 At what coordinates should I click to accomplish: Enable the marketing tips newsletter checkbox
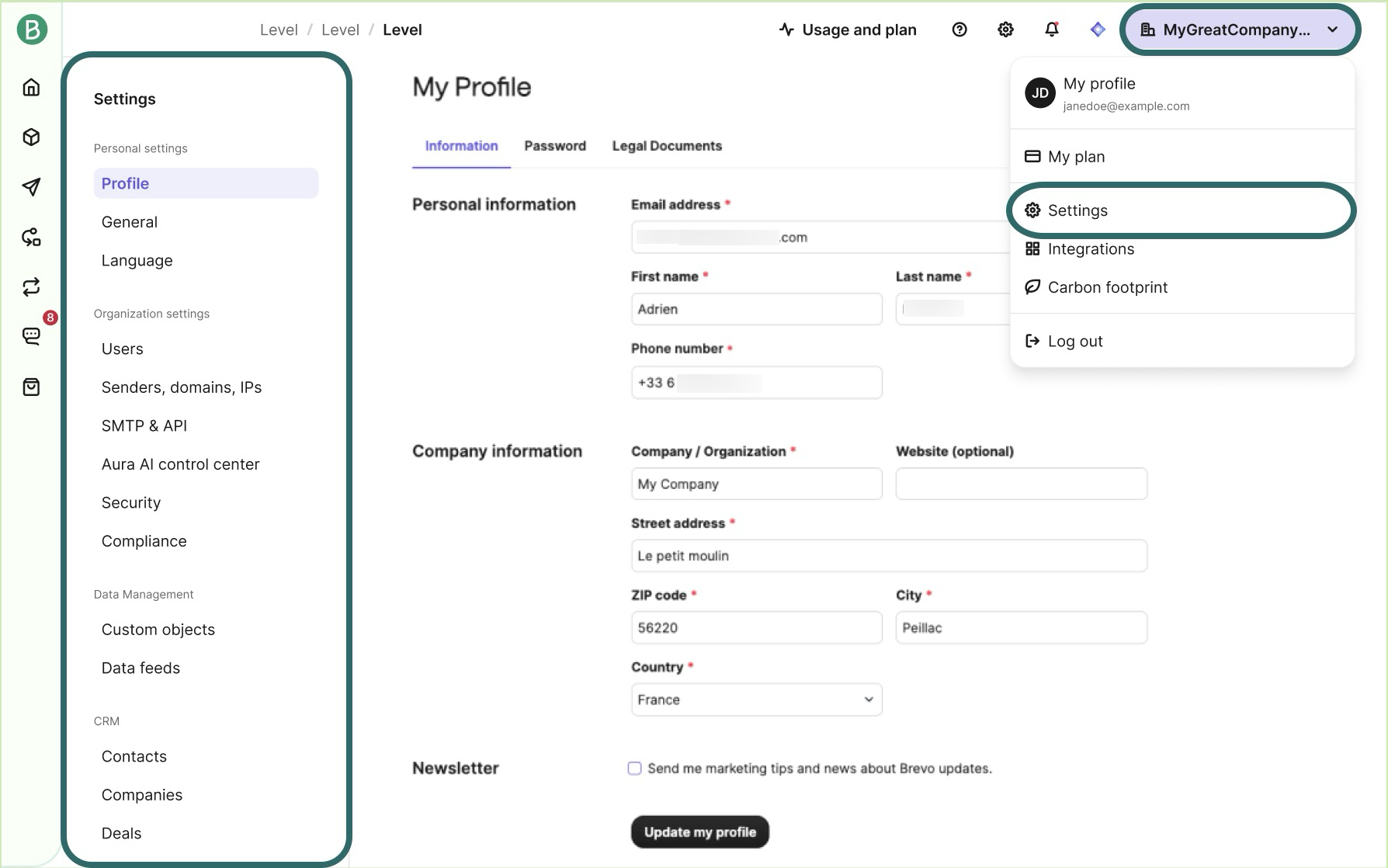[x=634, y=769]
